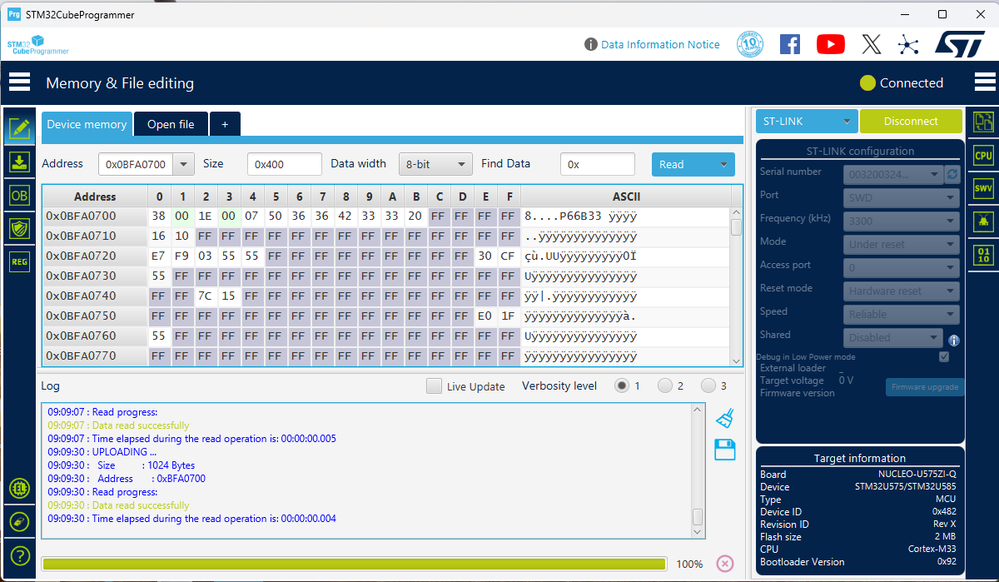Open the Mode Under reset dropdown

click(x=902, y=244)
